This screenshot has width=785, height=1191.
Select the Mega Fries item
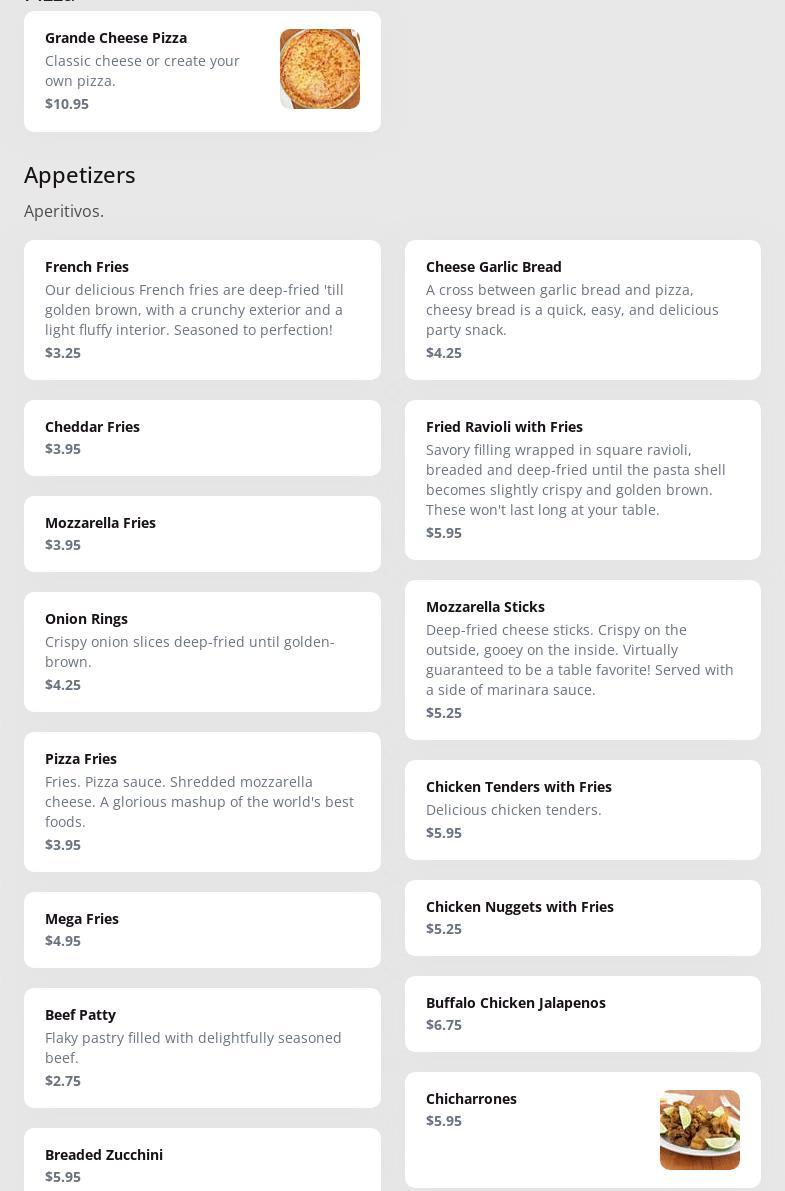coord(202,929)
